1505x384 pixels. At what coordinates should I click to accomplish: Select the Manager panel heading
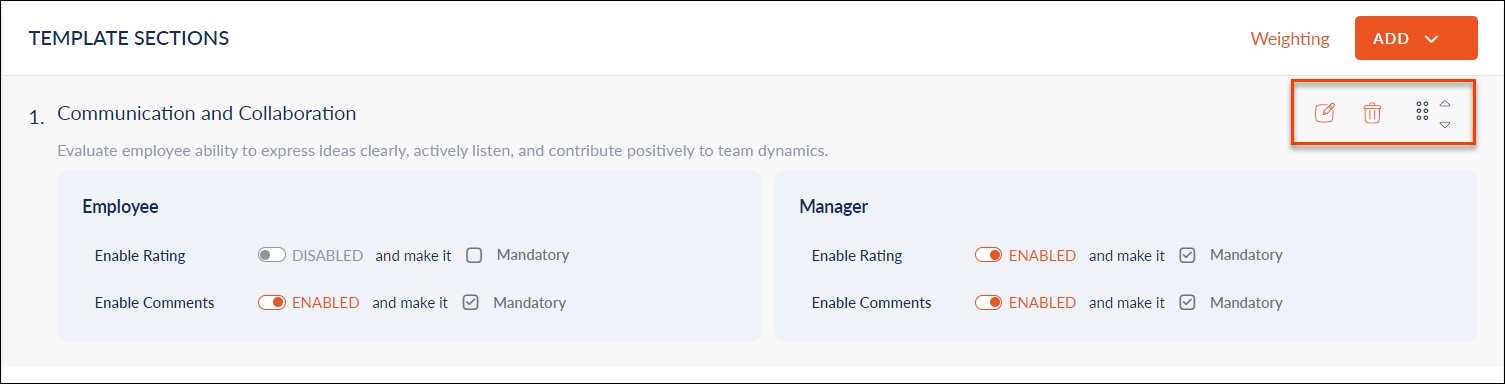coord(834,207)
